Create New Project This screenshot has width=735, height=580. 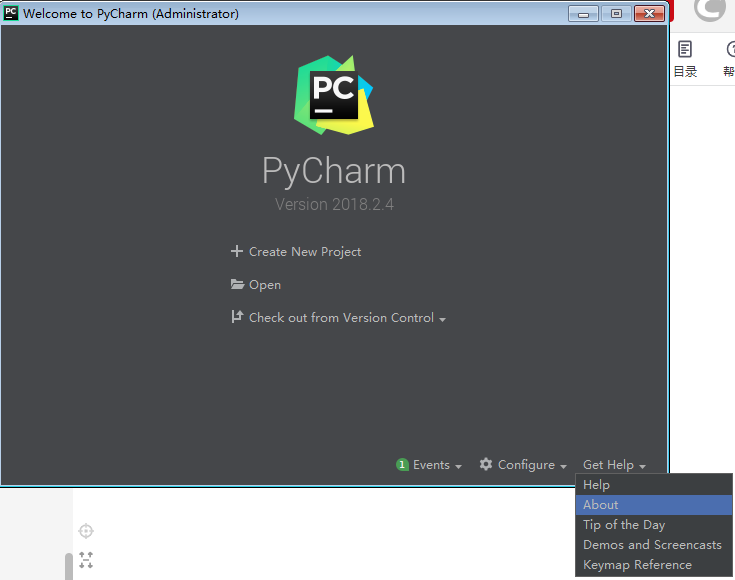(x=305, y=252)
